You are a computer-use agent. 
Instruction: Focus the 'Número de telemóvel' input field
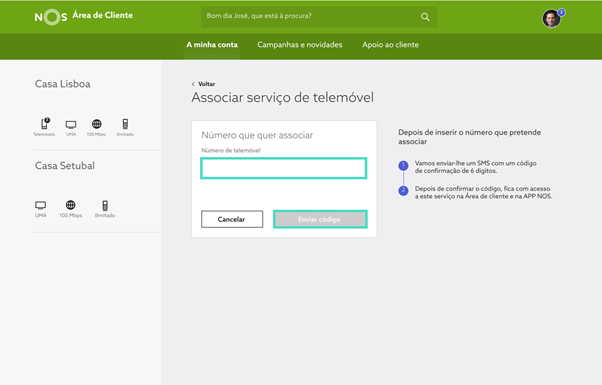click(284, 168)
